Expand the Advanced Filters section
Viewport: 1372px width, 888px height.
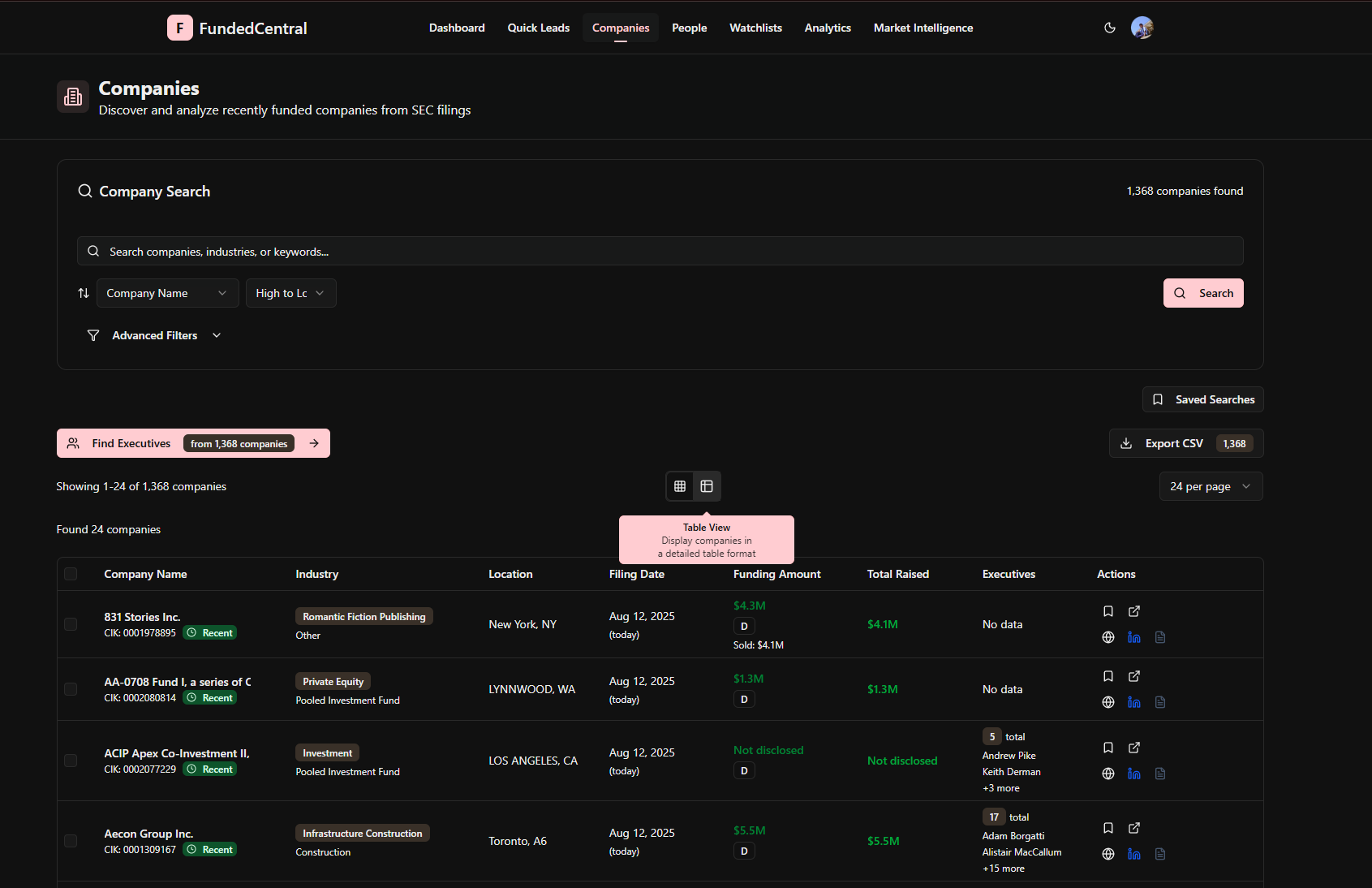(x=154, y=335)
